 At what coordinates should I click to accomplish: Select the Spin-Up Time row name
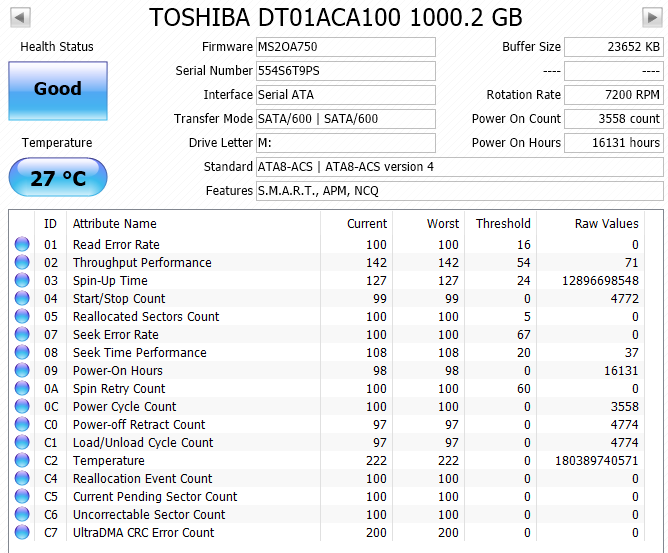110,280
